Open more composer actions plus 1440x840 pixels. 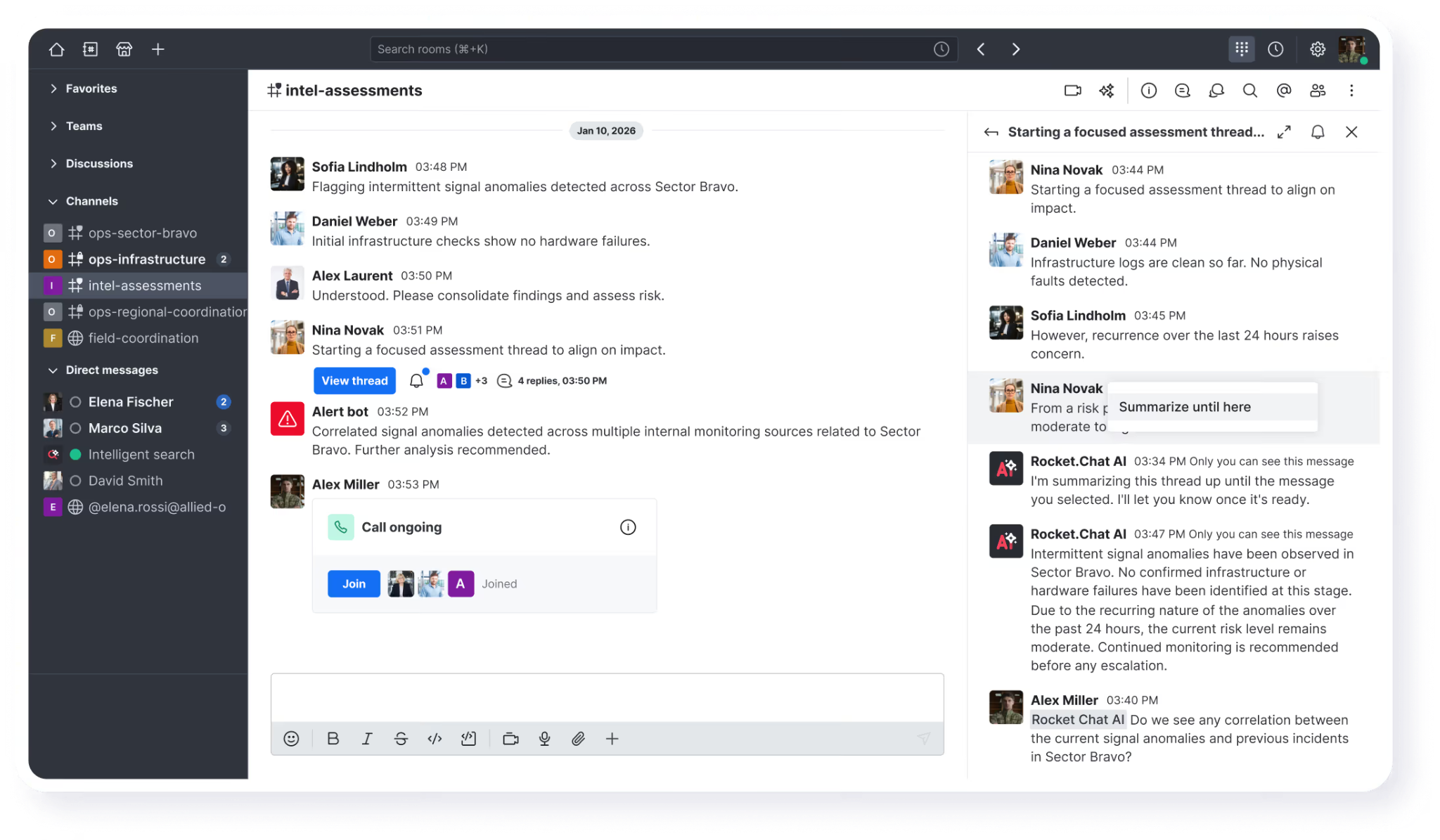coord(612,739)
